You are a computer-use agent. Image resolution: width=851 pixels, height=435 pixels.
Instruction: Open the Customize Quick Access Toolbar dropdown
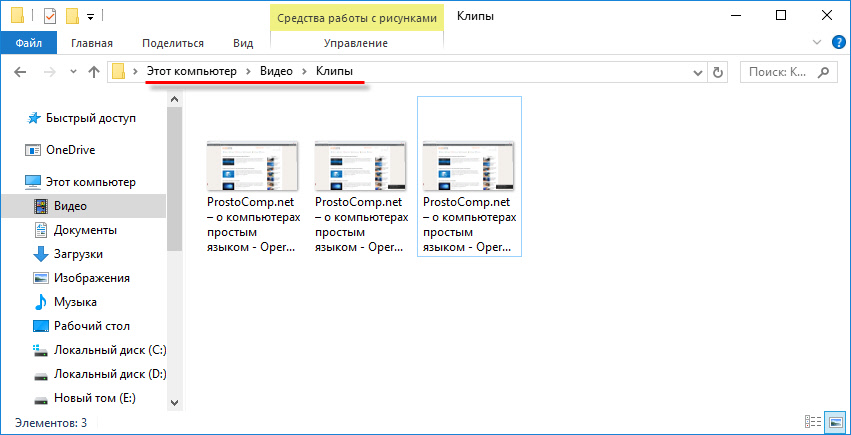[x=90, y=16]
